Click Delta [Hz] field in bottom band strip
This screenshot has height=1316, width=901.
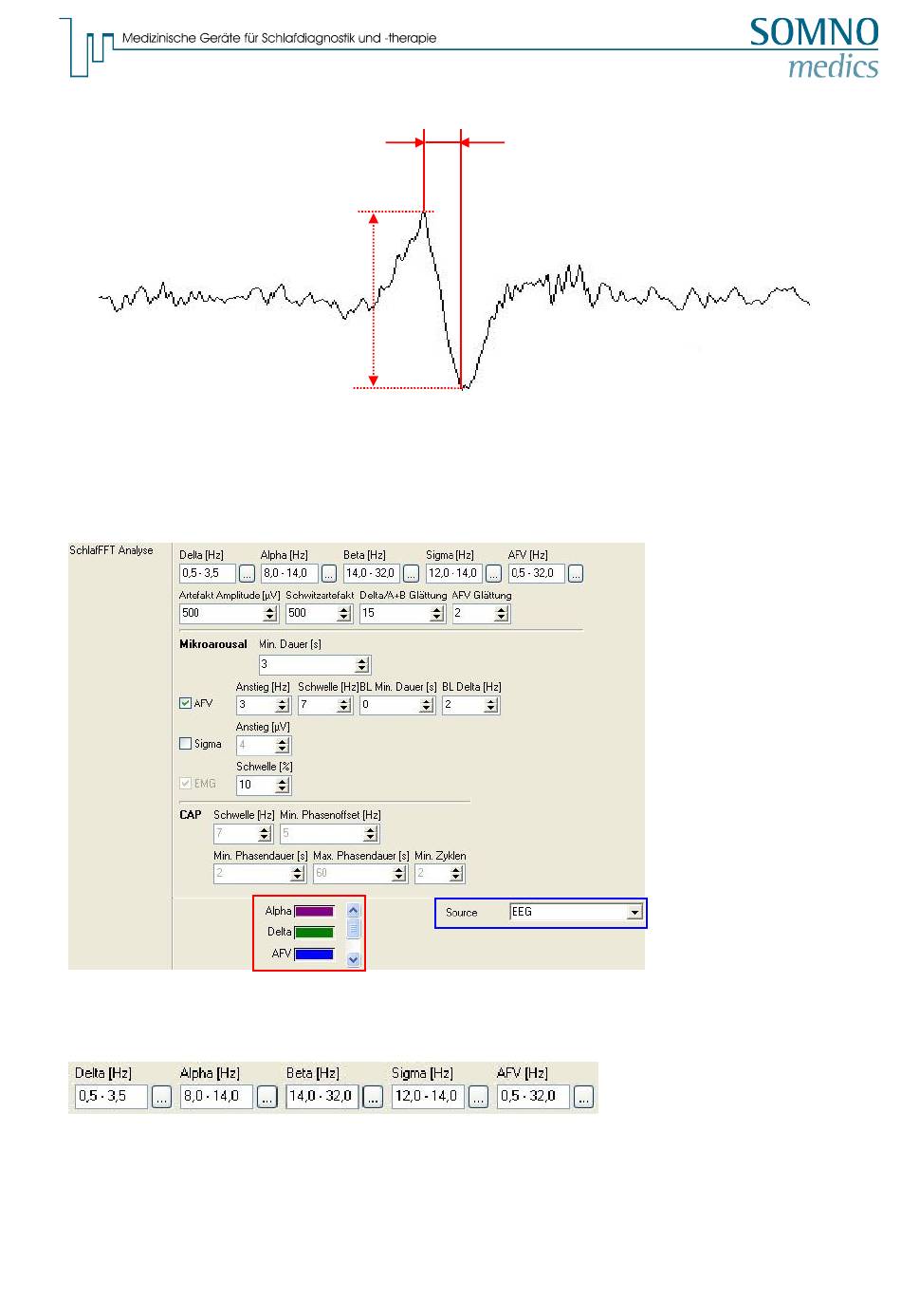[112, 1097]
